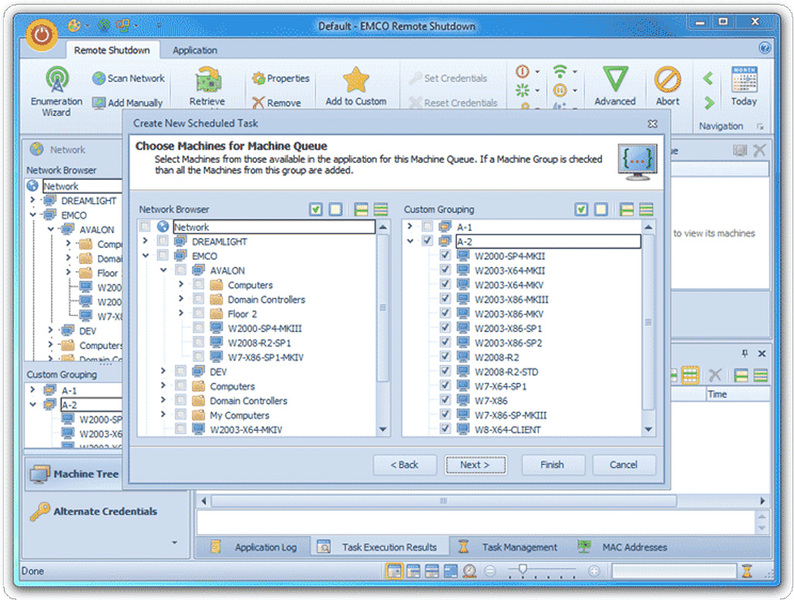The width and height of the screenshot is (794, 600).
Task: Click the Advanced green triangle icon
Action: pyautogui.click(x=615, y=79)
